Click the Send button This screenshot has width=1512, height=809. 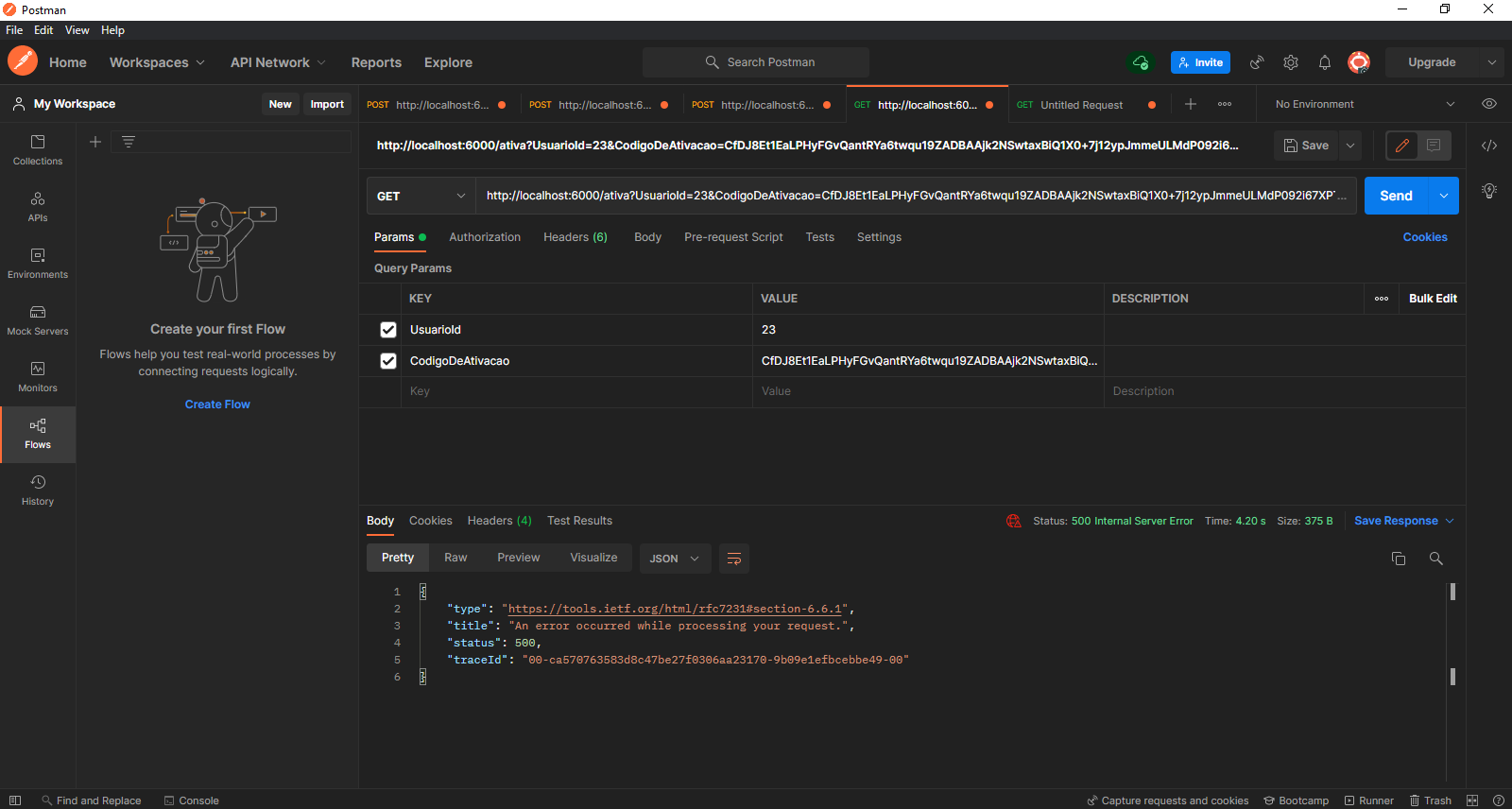[1396, 196]
